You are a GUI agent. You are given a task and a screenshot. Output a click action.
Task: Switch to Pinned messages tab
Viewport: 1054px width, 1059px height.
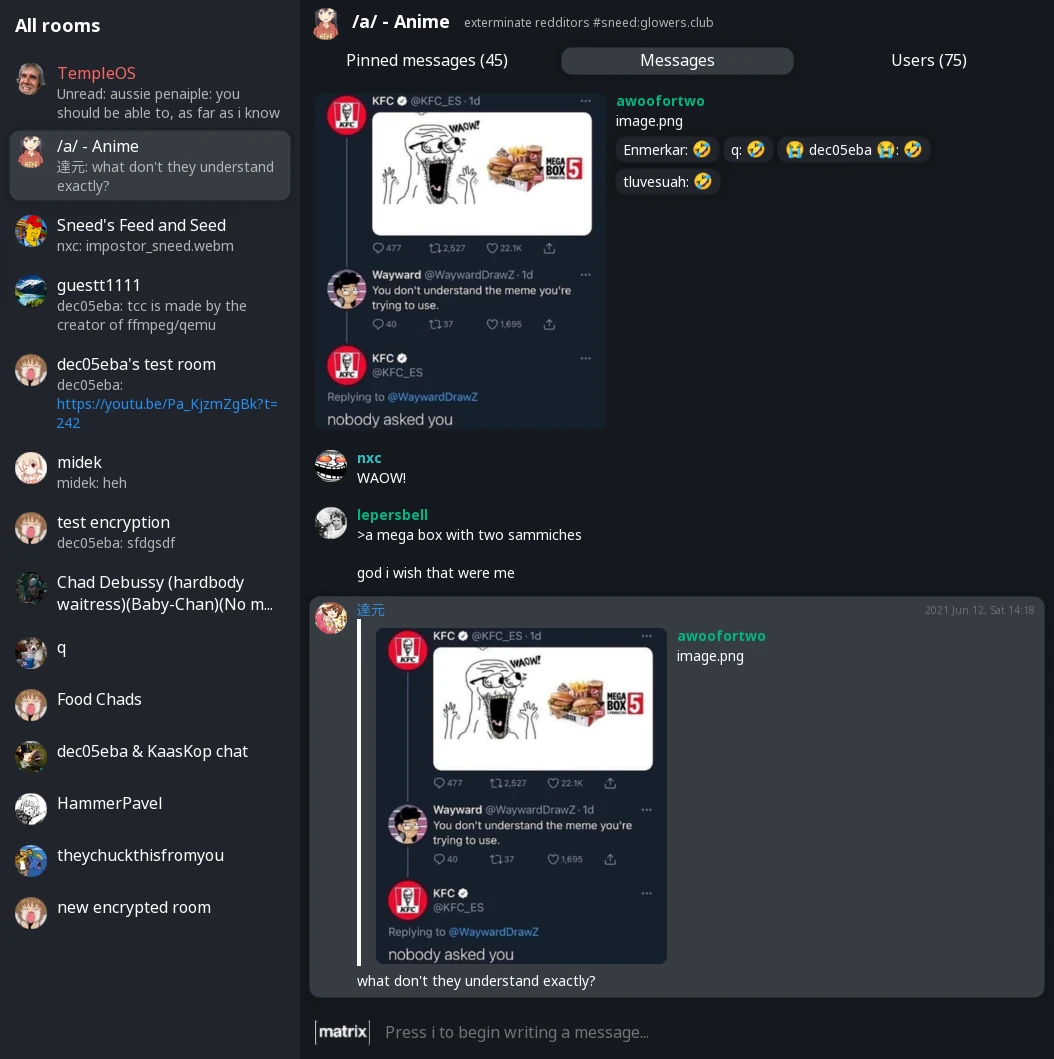coord(427,60)
